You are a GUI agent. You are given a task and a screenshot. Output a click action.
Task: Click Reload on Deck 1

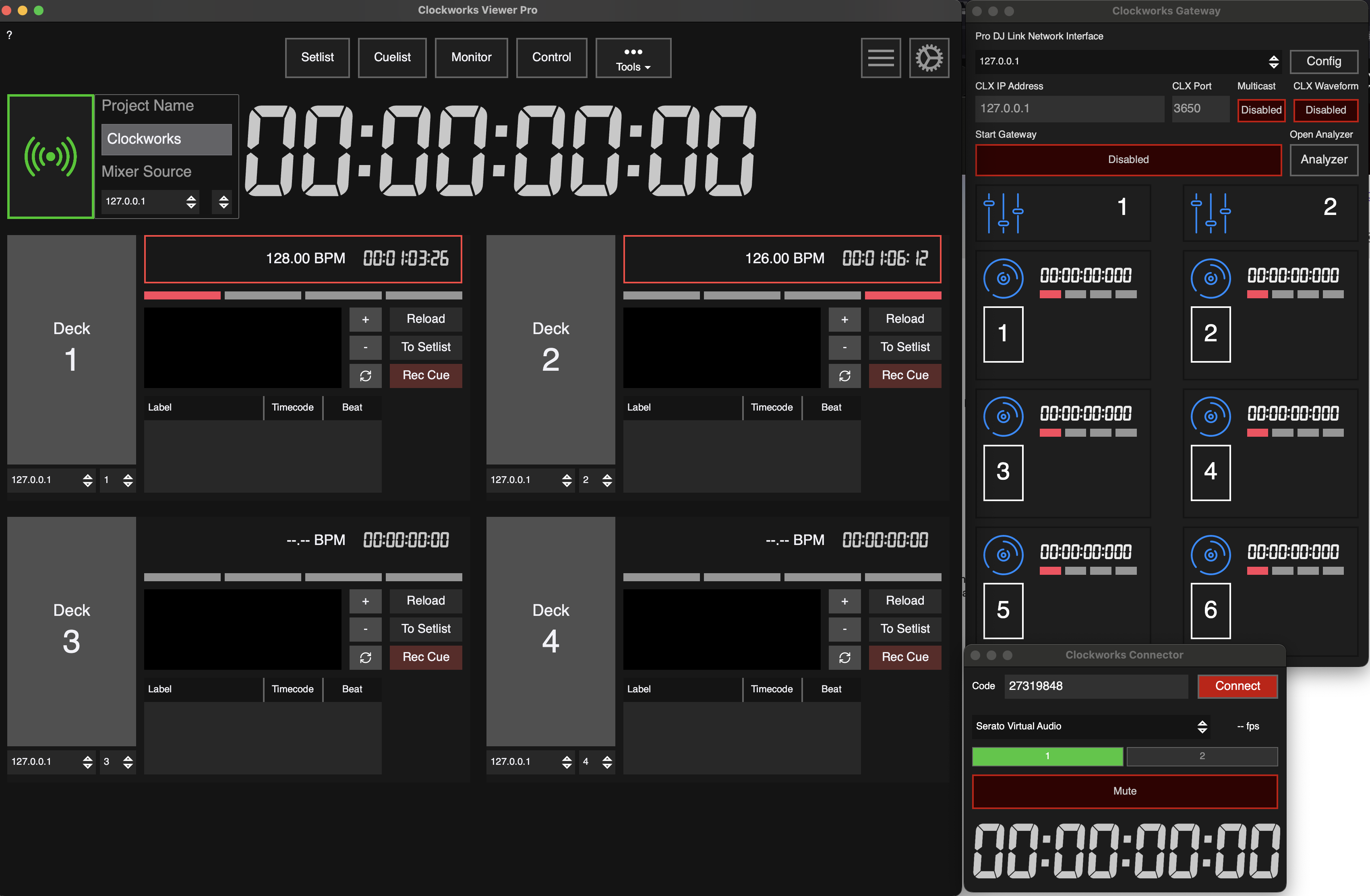tap(425, 319)
